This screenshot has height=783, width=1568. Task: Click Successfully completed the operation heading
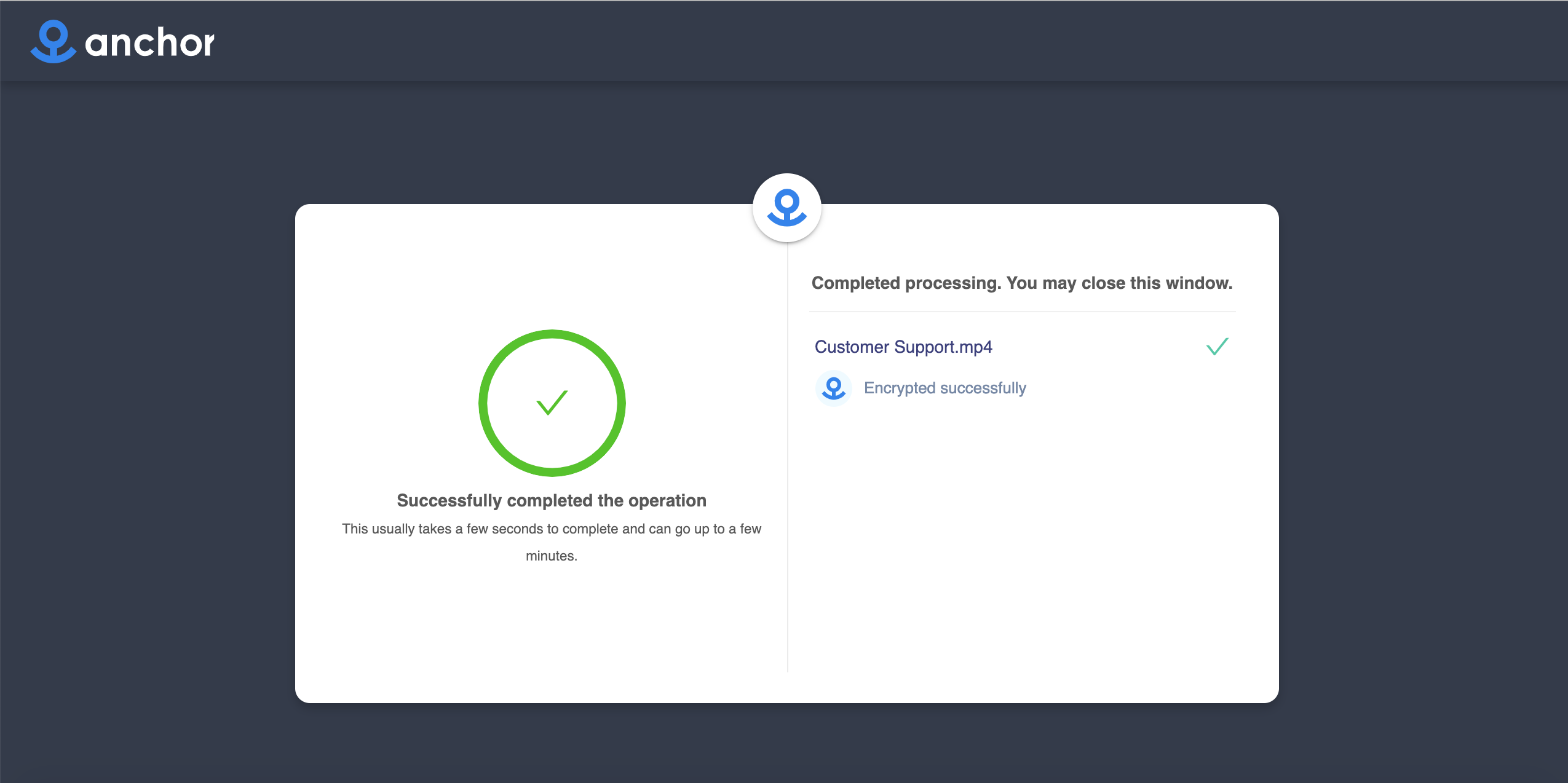[551, 501]
